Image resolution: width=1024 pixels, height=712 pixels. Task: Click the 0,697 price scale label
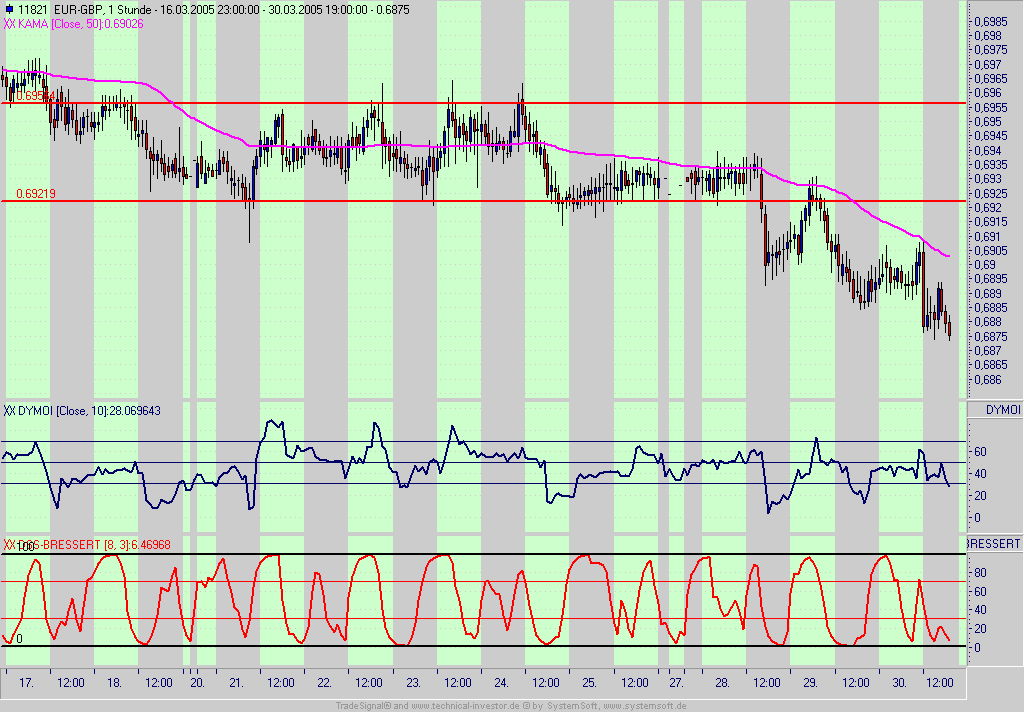tap(987, 65)
